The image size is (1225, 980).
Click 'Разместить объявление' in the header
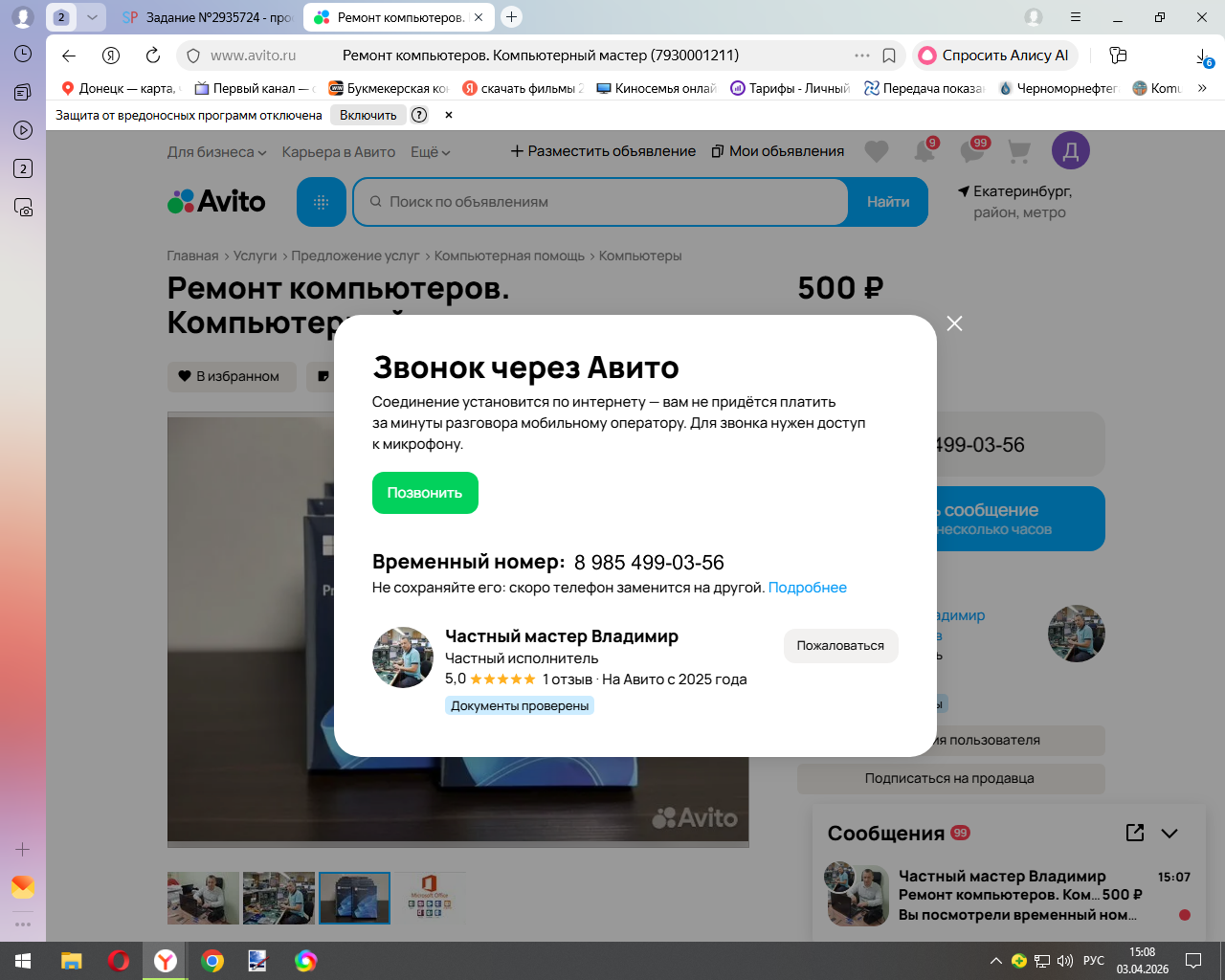603,151
